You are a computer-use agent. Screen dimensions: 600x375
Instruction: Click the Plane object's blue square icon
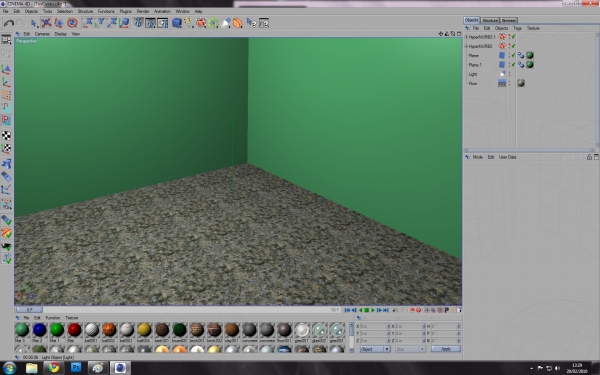click(502, 55)
